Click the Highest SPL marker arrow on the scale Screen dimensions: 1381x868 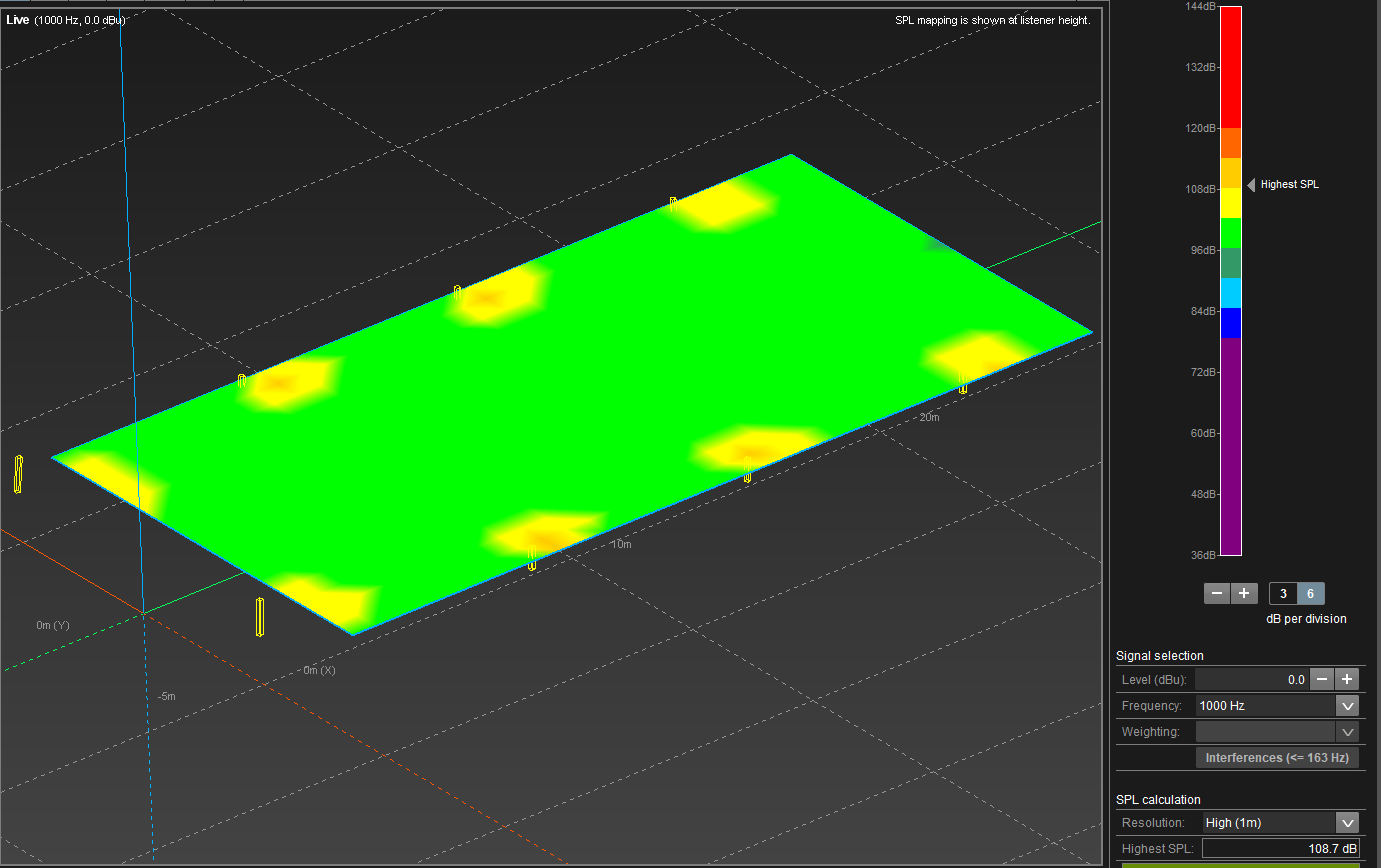pos(1251,185)
